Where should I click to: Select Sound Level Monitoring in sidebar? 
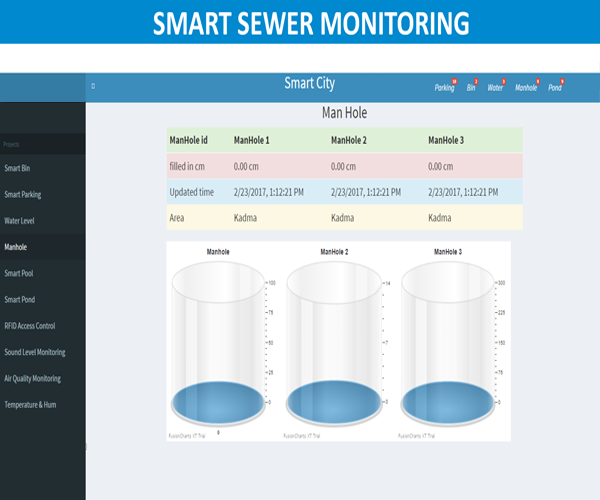[x=35, y=352]
